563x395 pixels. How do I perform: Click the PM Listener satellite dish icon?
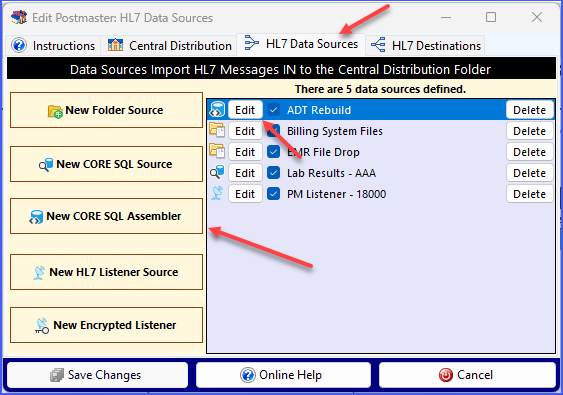coord(217,193)
